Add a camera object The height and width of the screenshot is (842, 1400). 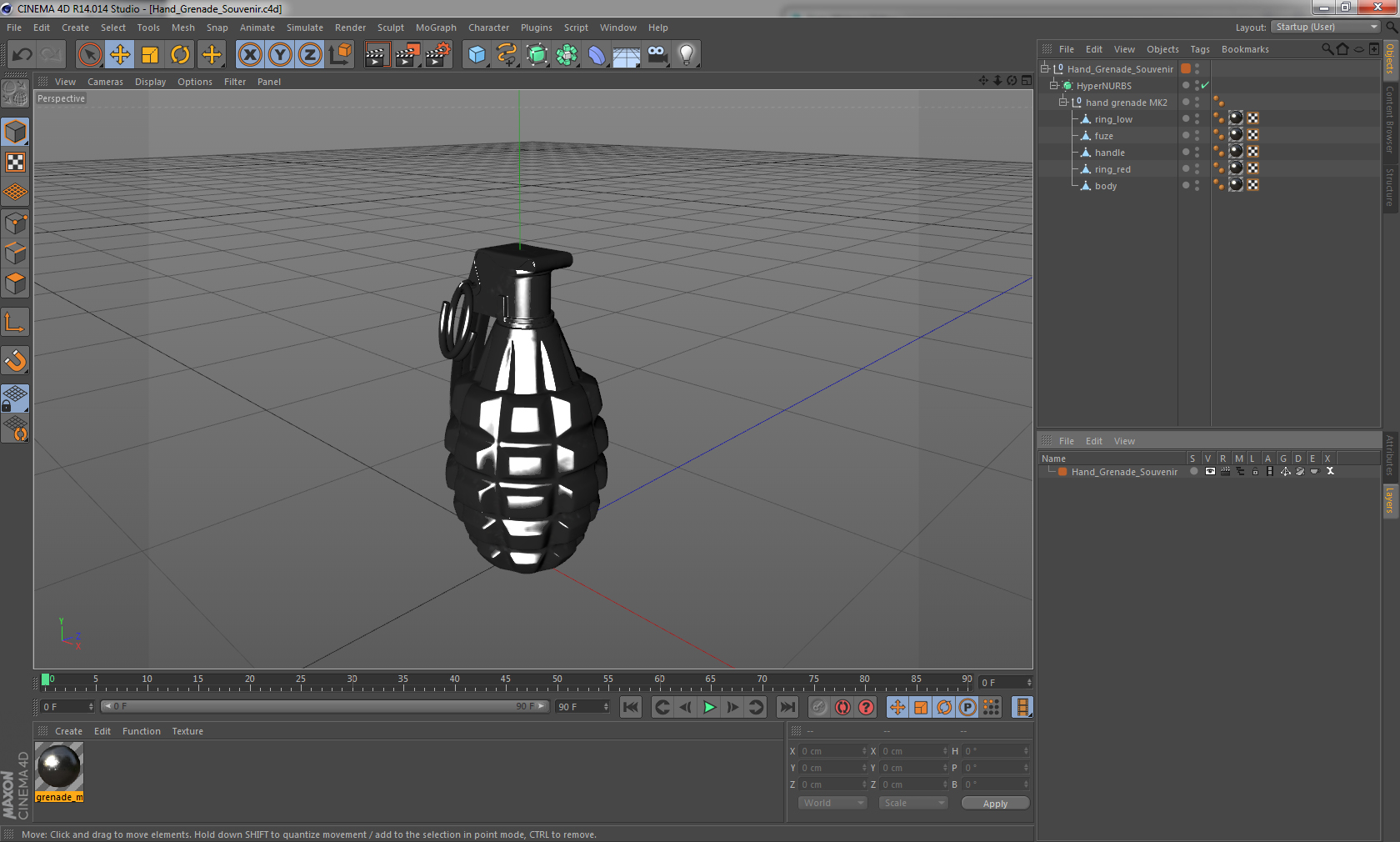pyautogui.click(x=657, y=55)
